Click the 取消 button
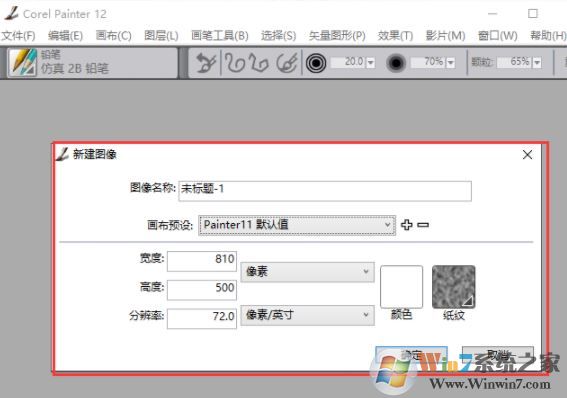This screenshot has height=398, width=567. (498, 354)
